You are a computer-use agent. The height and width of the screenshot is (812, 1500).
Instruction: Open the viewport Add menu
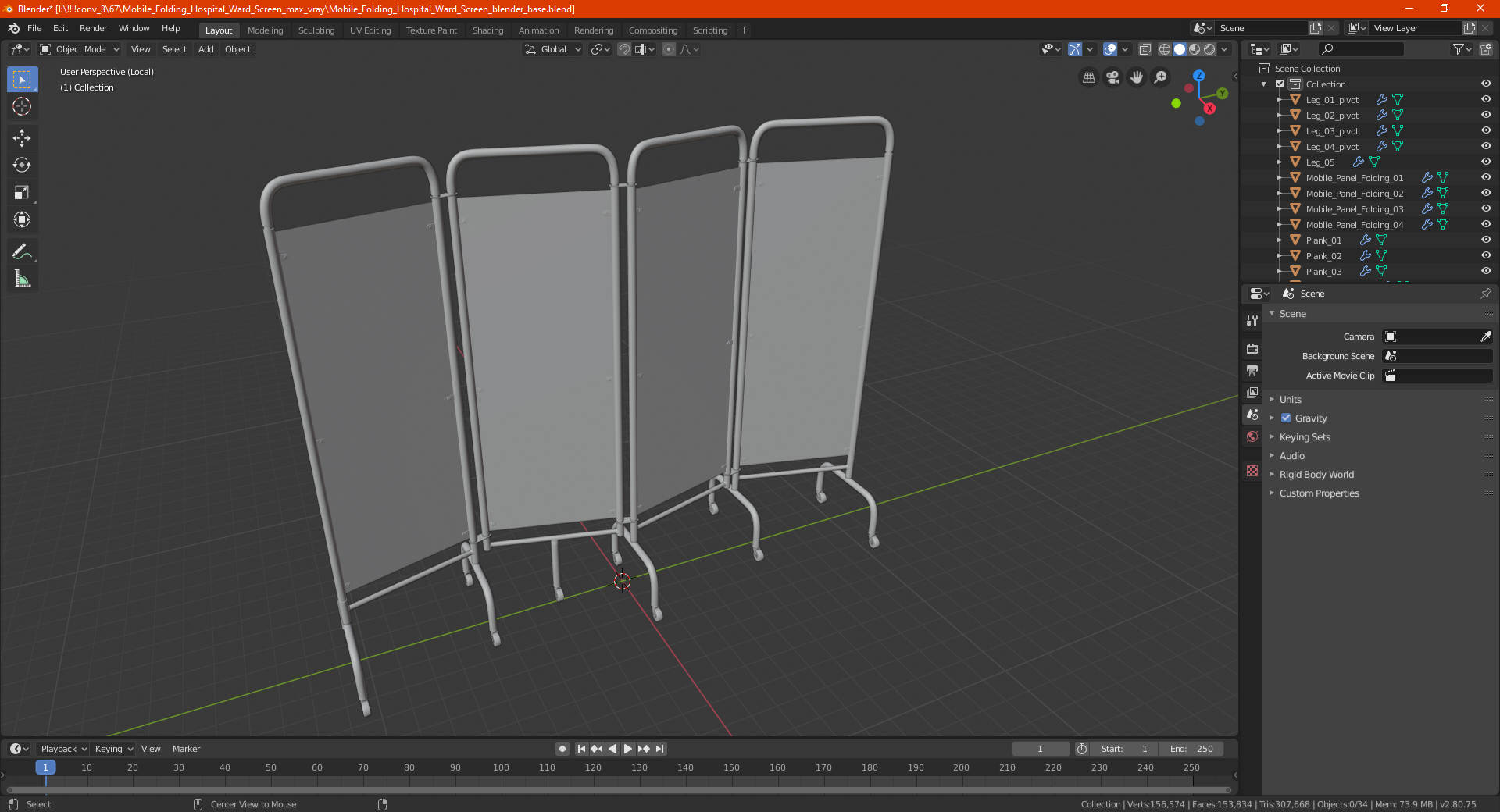pyautogui.click(x=205, y=49)
